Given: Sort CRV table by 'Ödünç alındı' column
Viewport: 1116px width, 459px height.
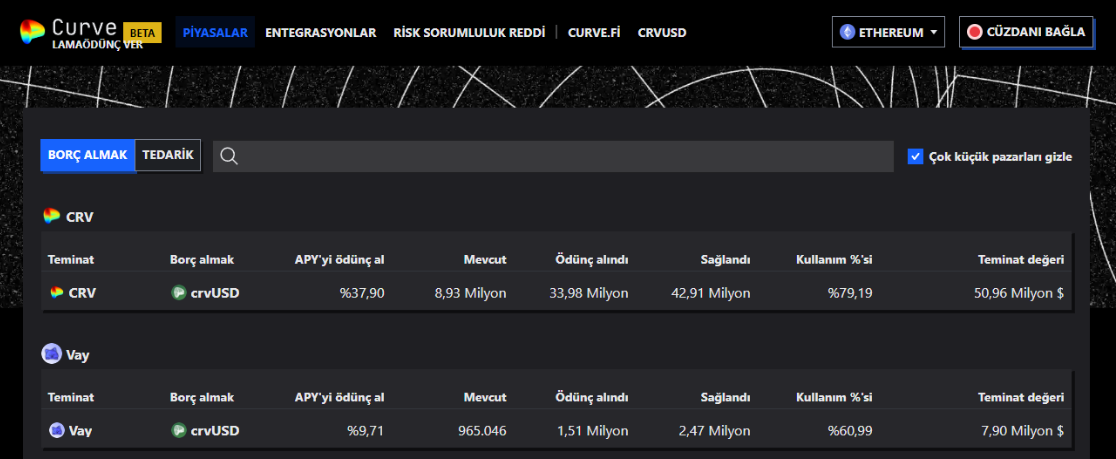Looking at the screenshot, I should click(591, 260).
